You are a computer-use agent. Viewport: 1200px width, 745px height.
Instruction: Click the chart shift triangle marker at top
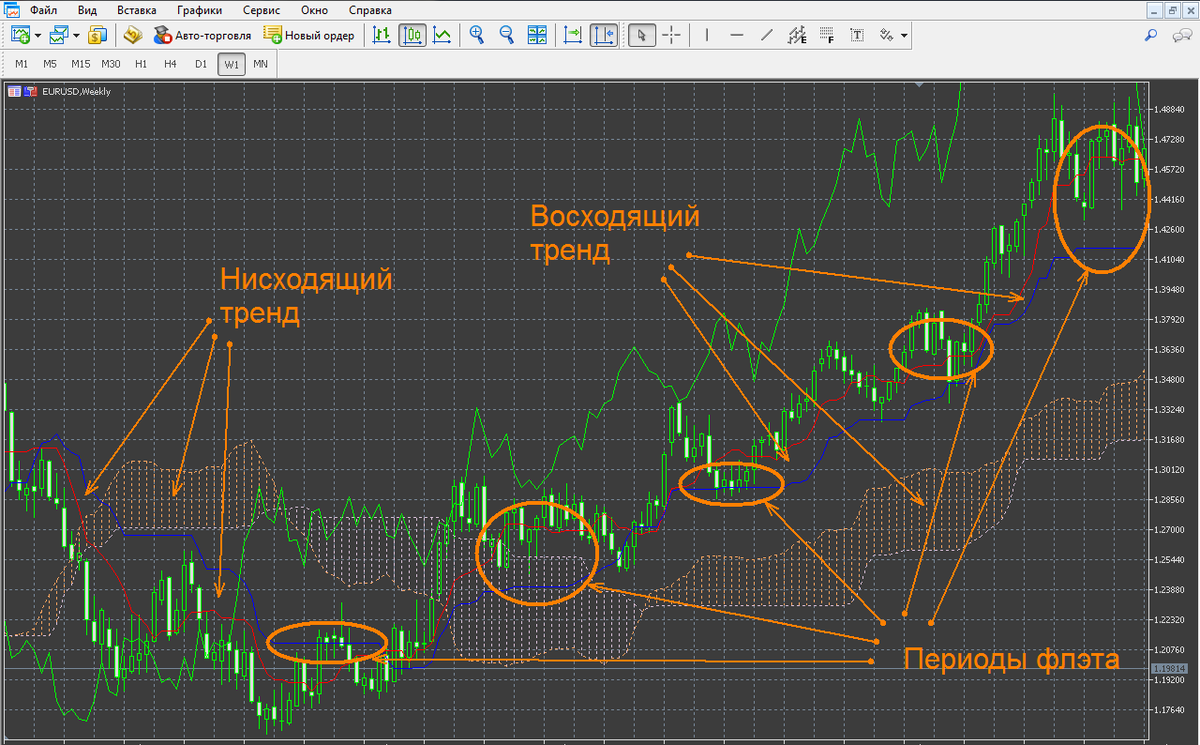(918, 87)
